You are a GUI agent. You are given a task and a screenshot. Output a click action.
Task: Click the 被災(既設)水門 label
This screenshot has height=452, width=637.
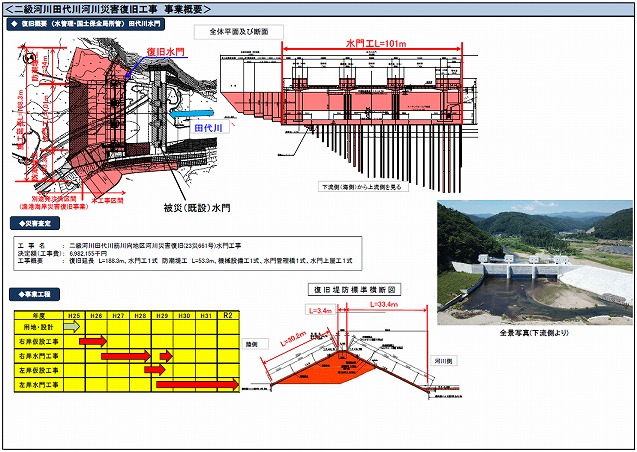[x=197, y=208]
